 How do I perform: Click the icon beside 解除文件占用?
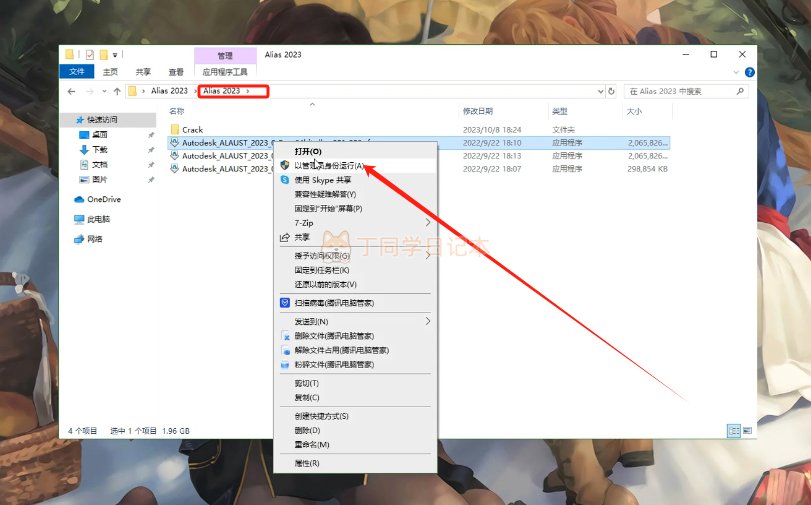pyautogui.click(x=285, y=350)
